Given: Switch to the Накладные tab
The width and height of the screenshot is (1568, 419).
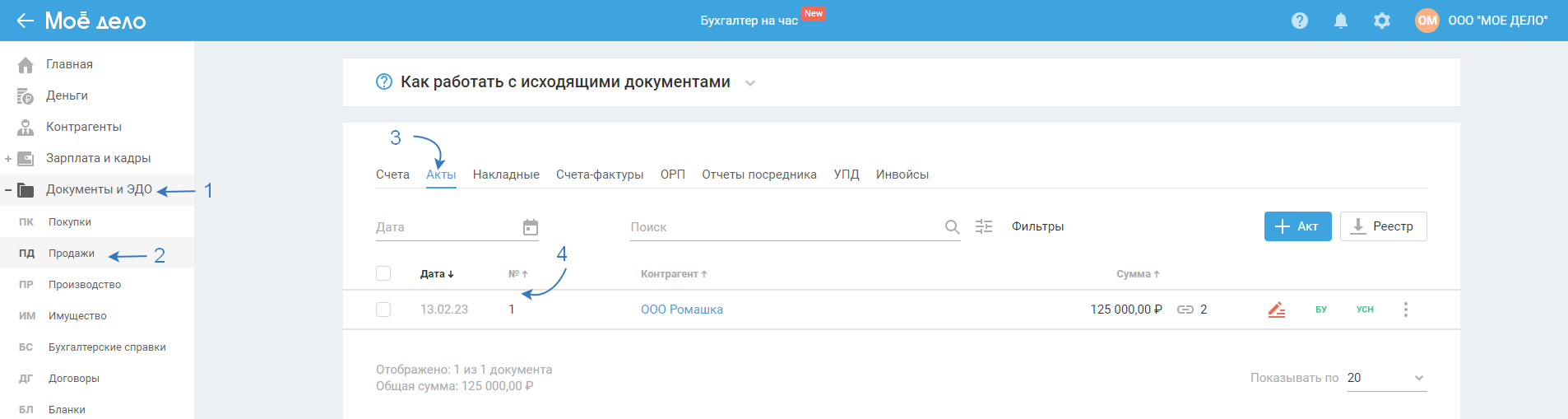Looking at the screenshot, I should [506, 175].
